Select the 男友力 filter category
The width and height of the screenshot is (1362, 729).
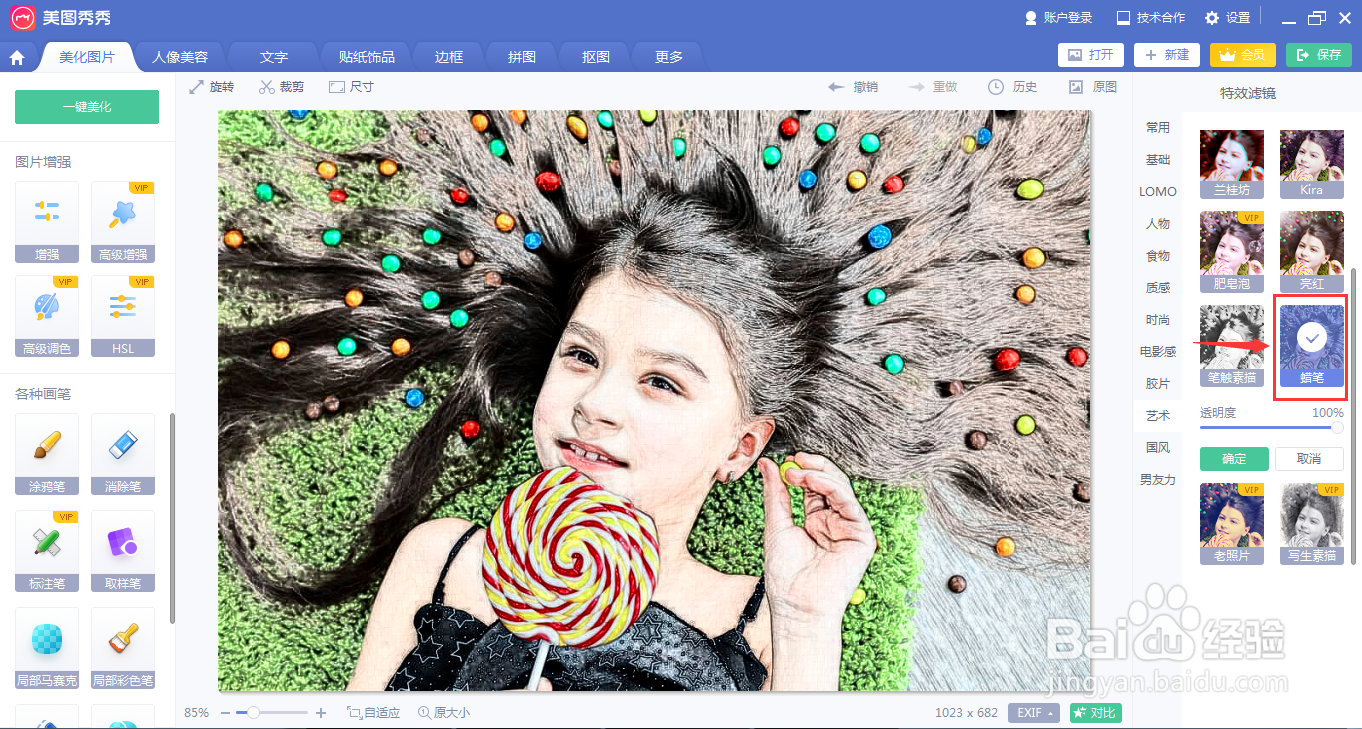point(1158,480)
